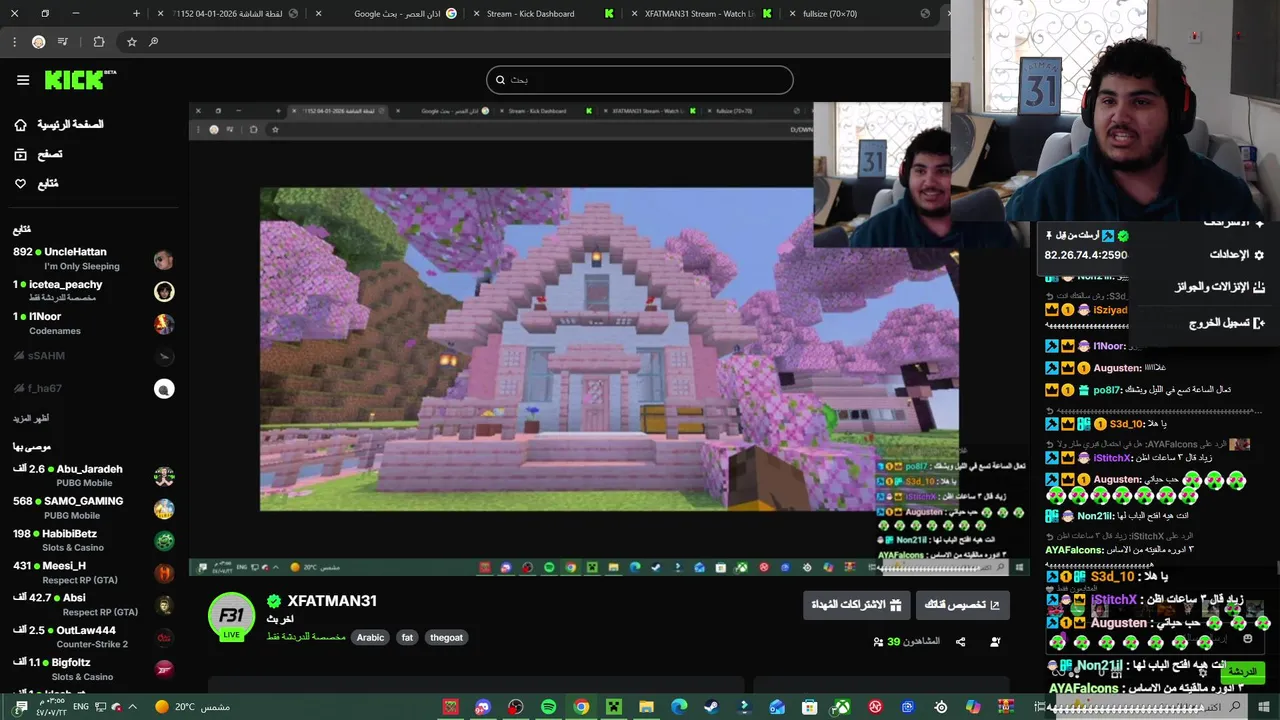Screen dimensions: 1280x720
Task: Open SAMO_GAMING recommended channel
Action: coord(94,508)
